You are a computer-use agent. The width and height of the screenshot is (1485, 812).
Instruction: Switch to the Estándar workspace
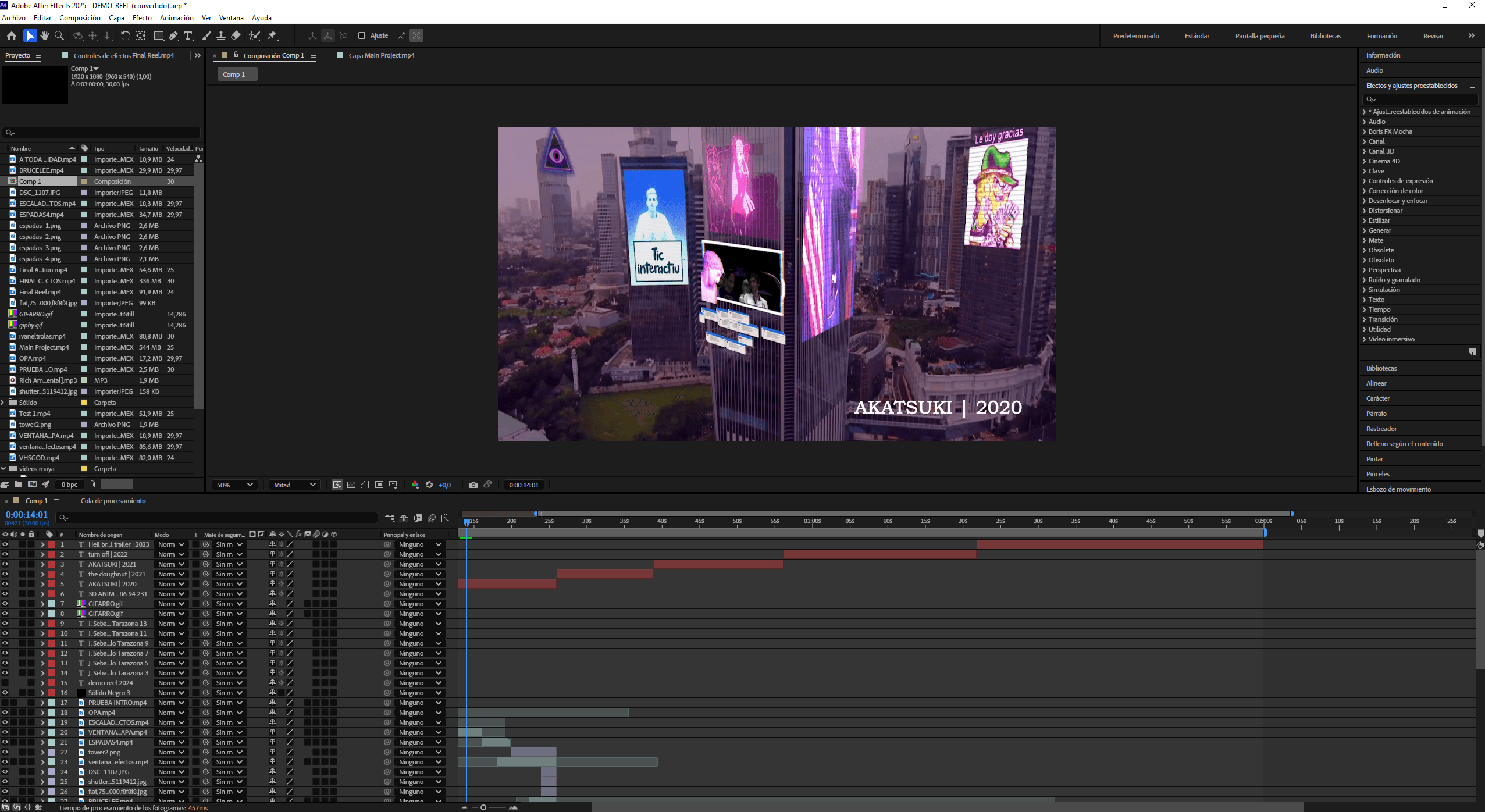(1196, 36)
